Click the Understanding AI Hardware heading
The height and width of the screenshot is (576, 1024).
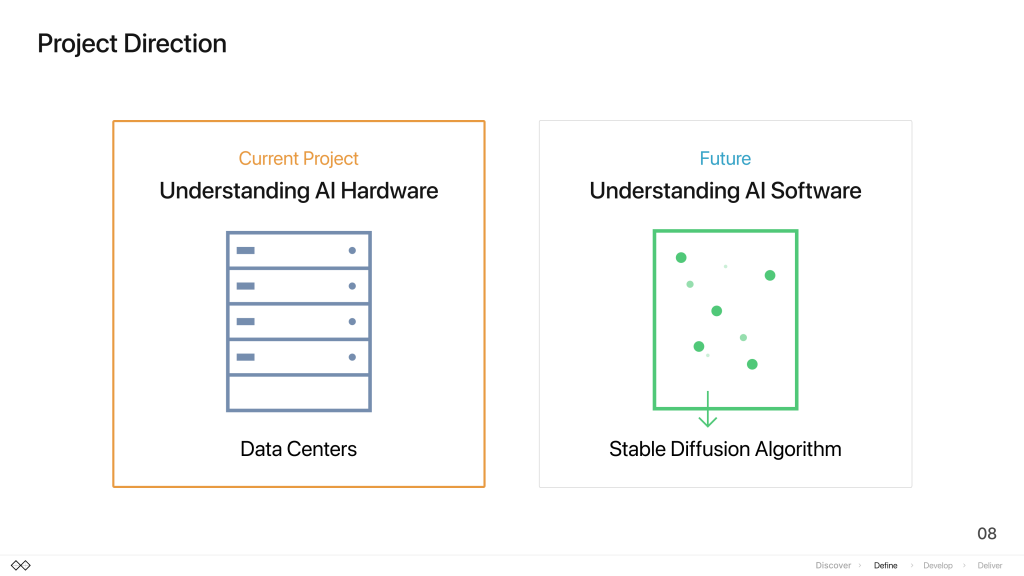point(298,191)
